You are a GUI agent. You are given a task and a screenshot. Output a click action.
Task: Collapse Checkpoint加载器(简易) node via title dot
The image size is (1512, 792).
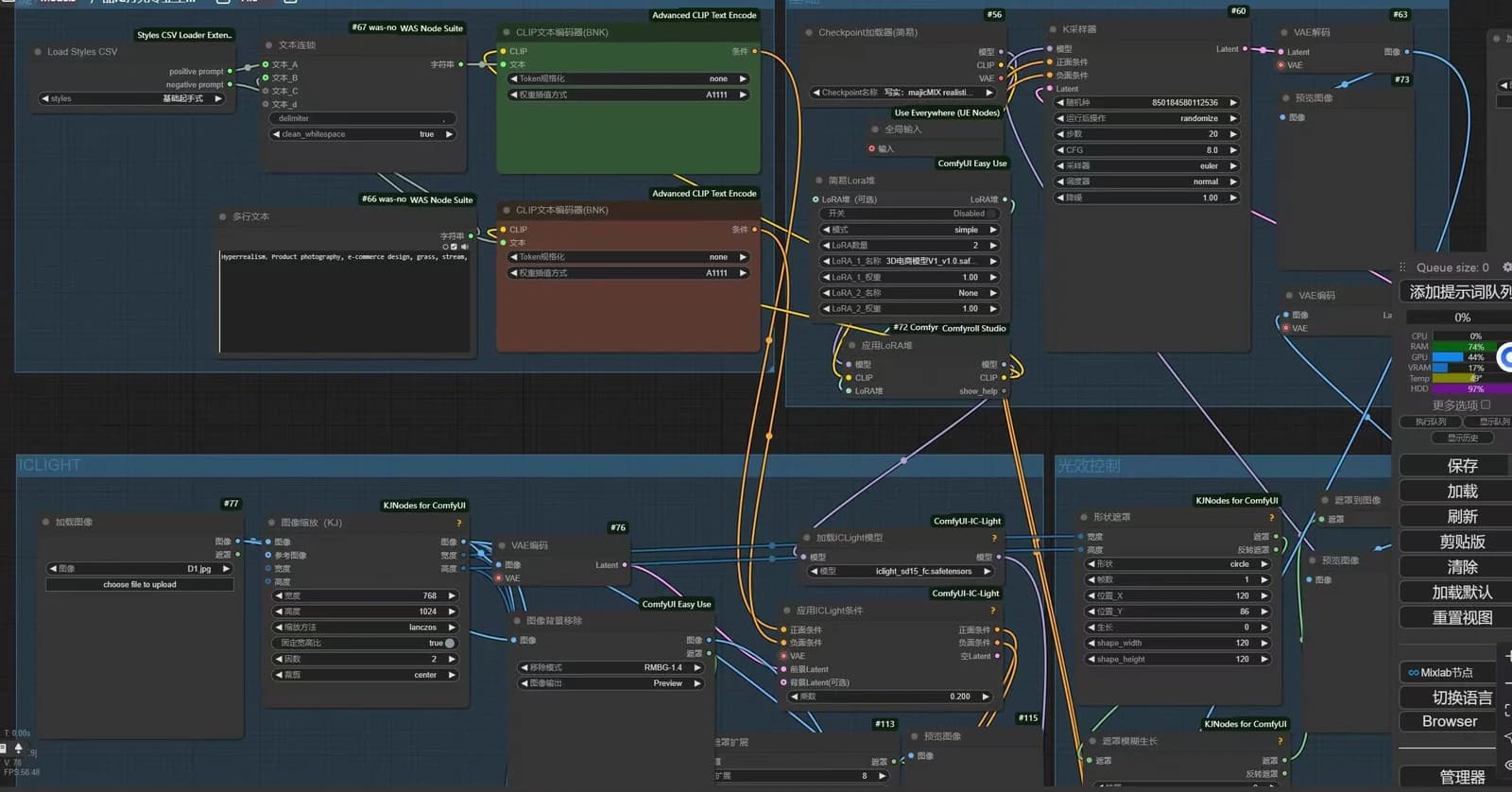809,32
